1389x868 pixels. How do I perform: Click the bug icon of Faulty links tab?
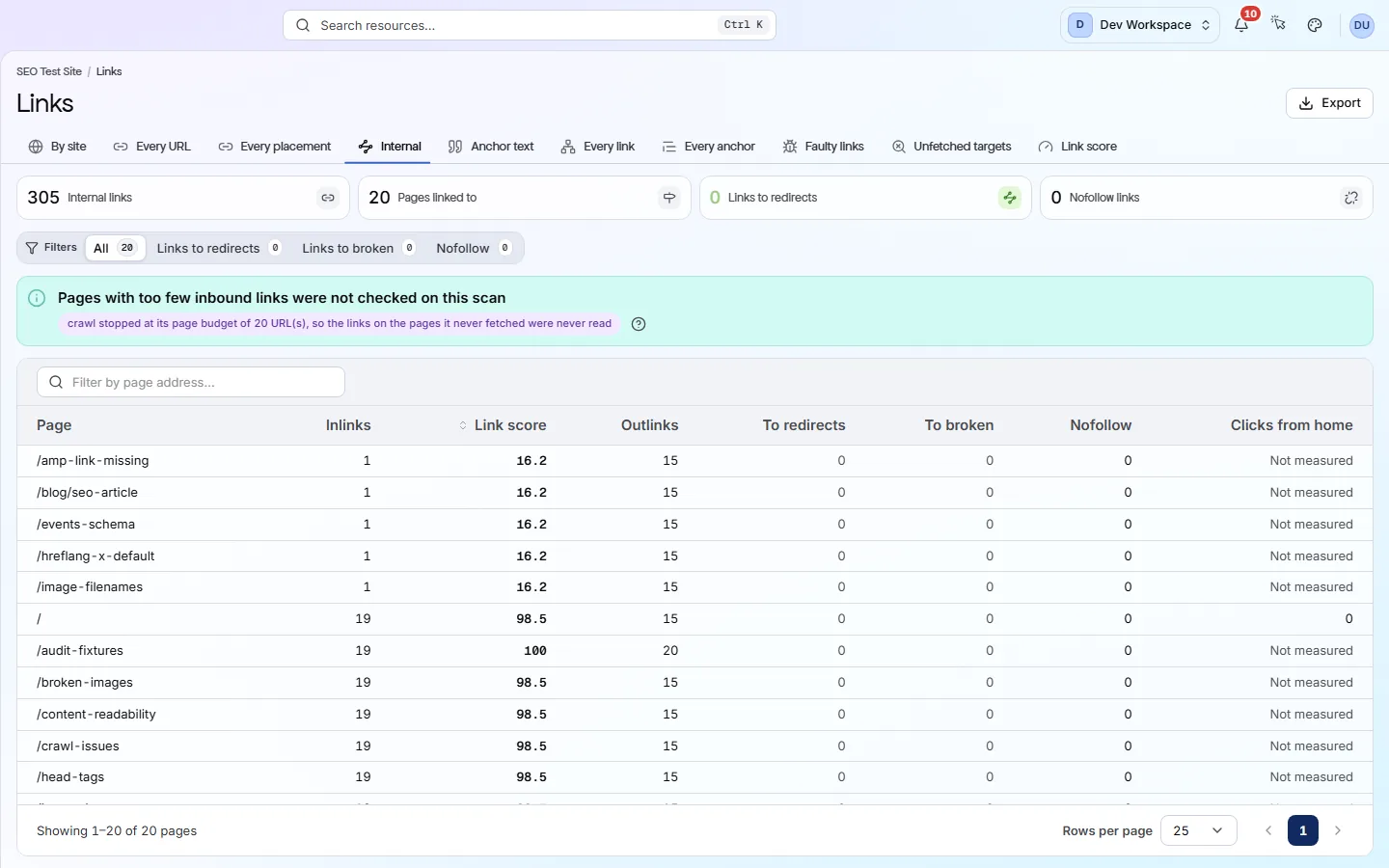(790, 147)
